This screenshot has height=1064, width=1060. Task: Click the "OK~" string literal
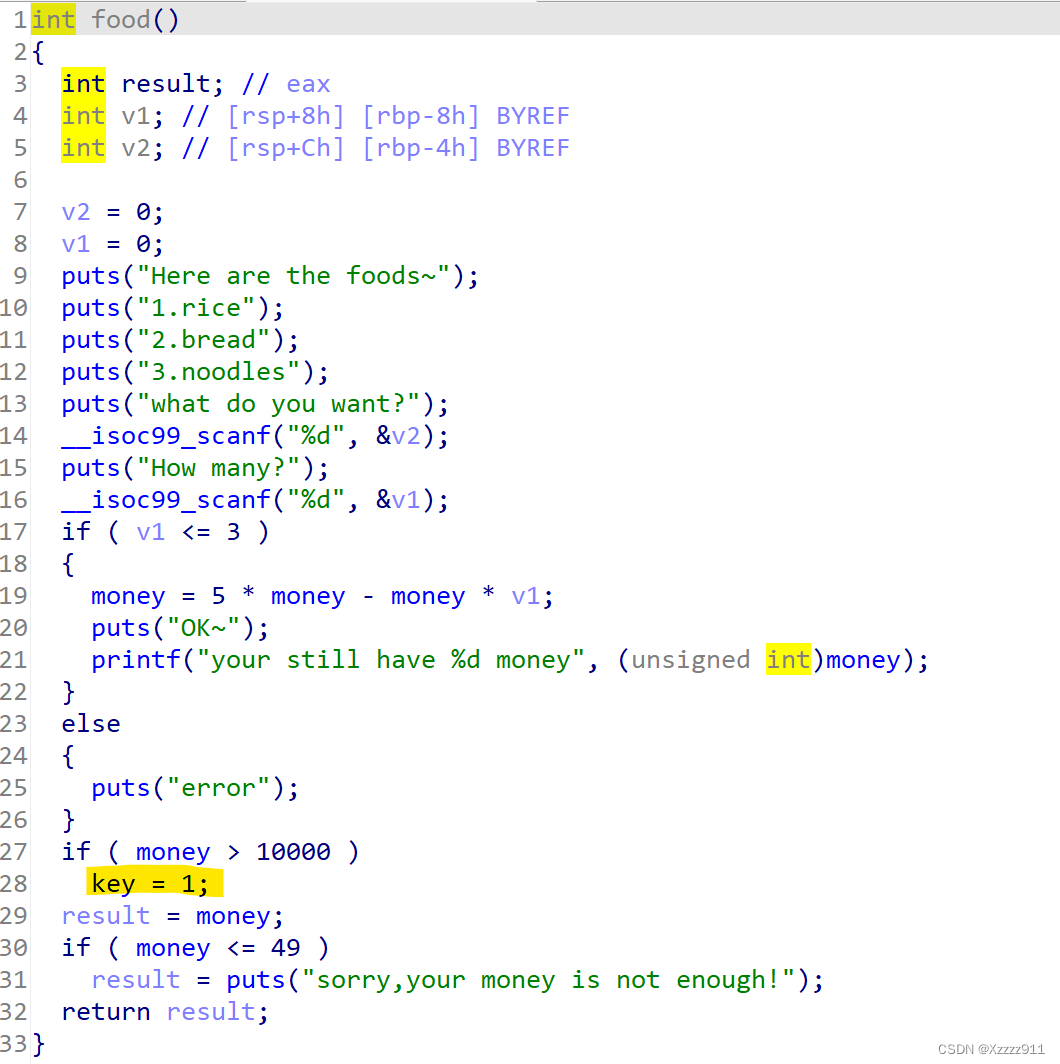tap(203, 628)
